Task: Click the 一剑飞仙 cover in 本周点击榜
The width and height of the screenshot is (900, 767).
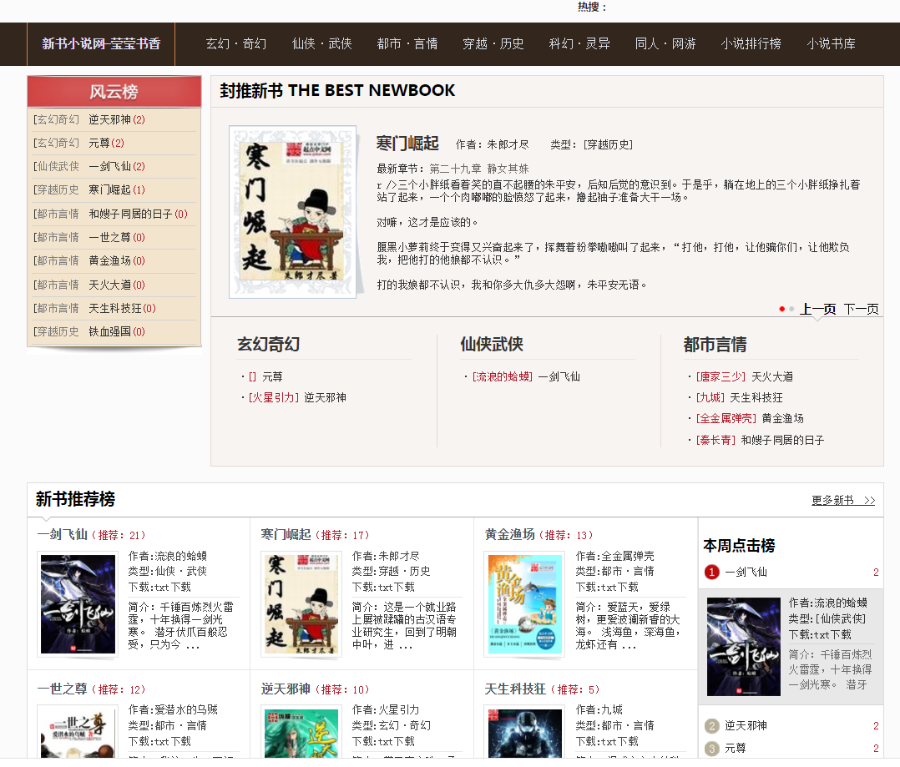Action: point(744,647)
